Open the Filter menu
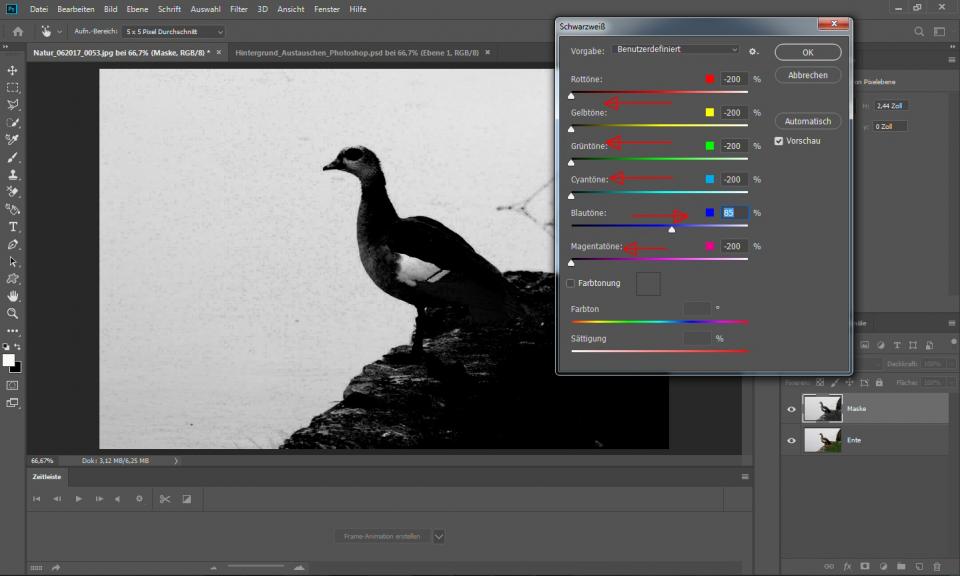Image resolution: width=960 pixels, height=576 pixels. tap(238, 9)
